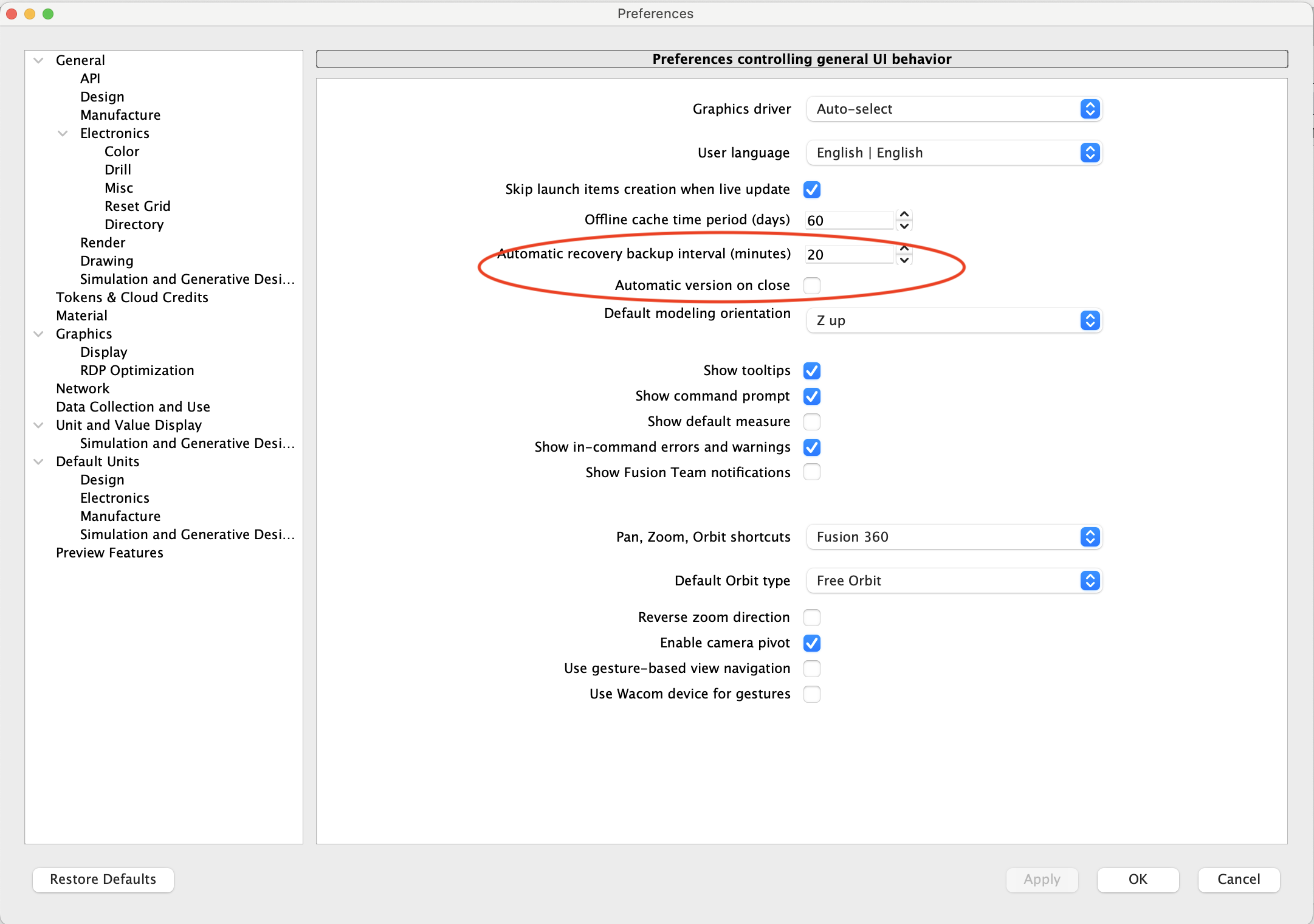This screenshot has height=924, width=1314.
Task: Click the Restore Defaults button
Action: pyautogui.click(x=103, y=879)
